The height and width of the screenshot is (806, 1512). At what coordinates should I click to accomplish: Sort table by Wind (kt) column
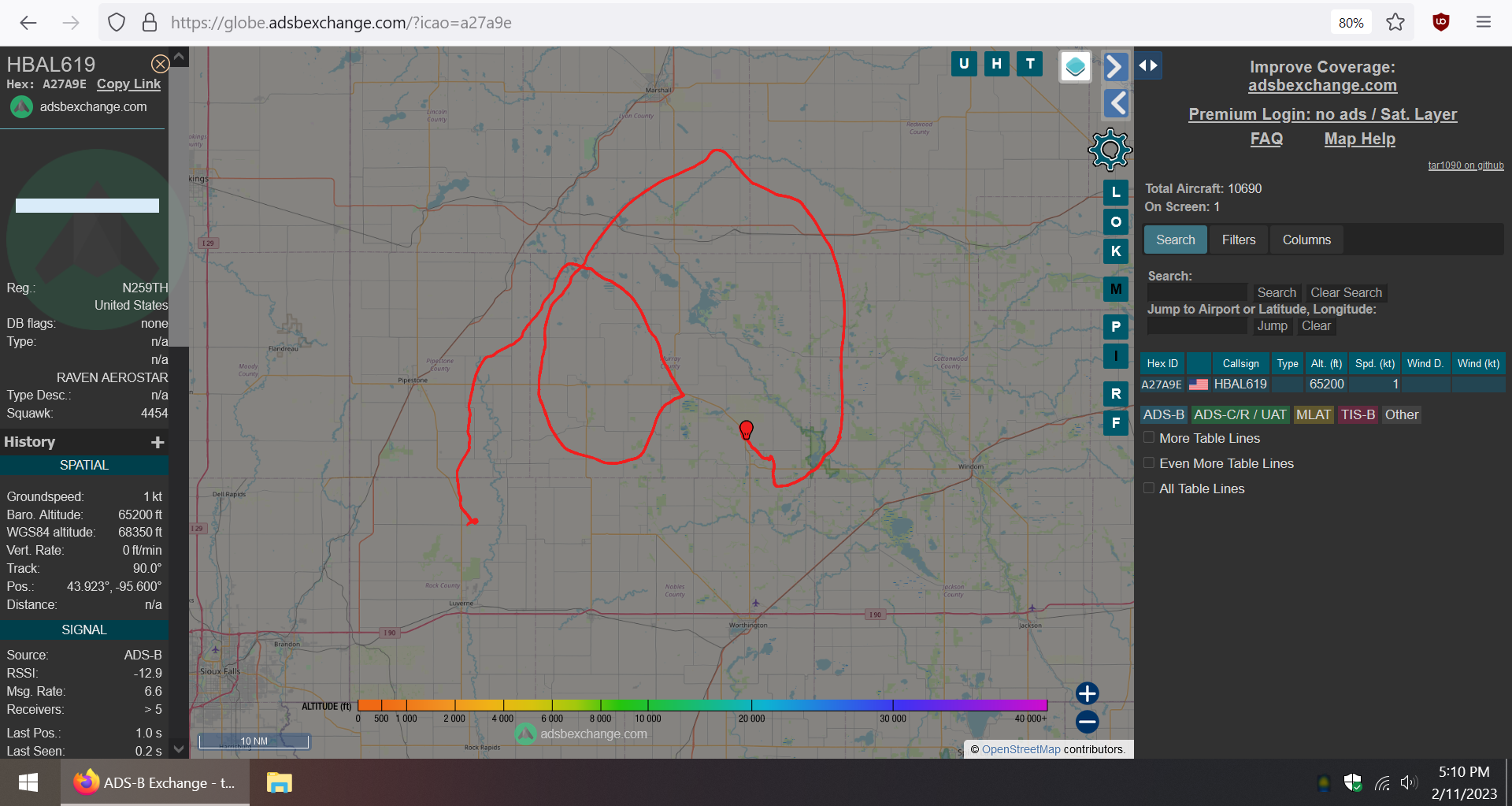[x=1478, y=363]
